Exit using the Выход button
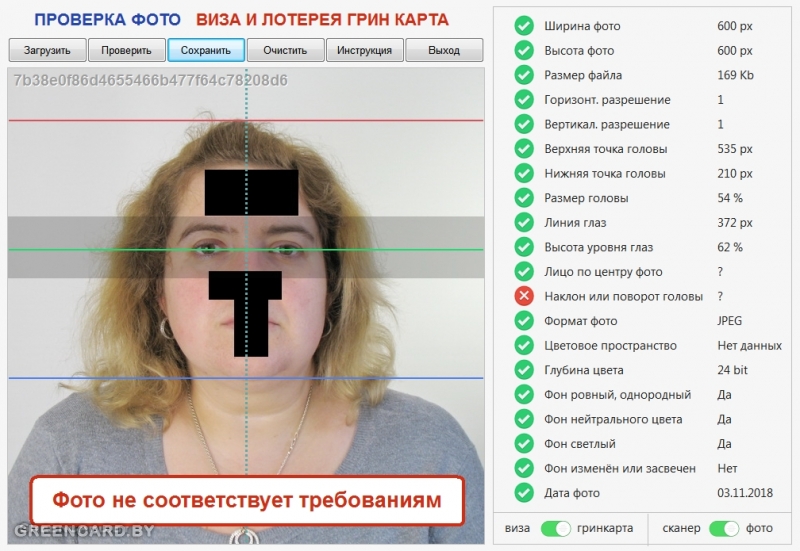800x551 pixels. point(444,50)
